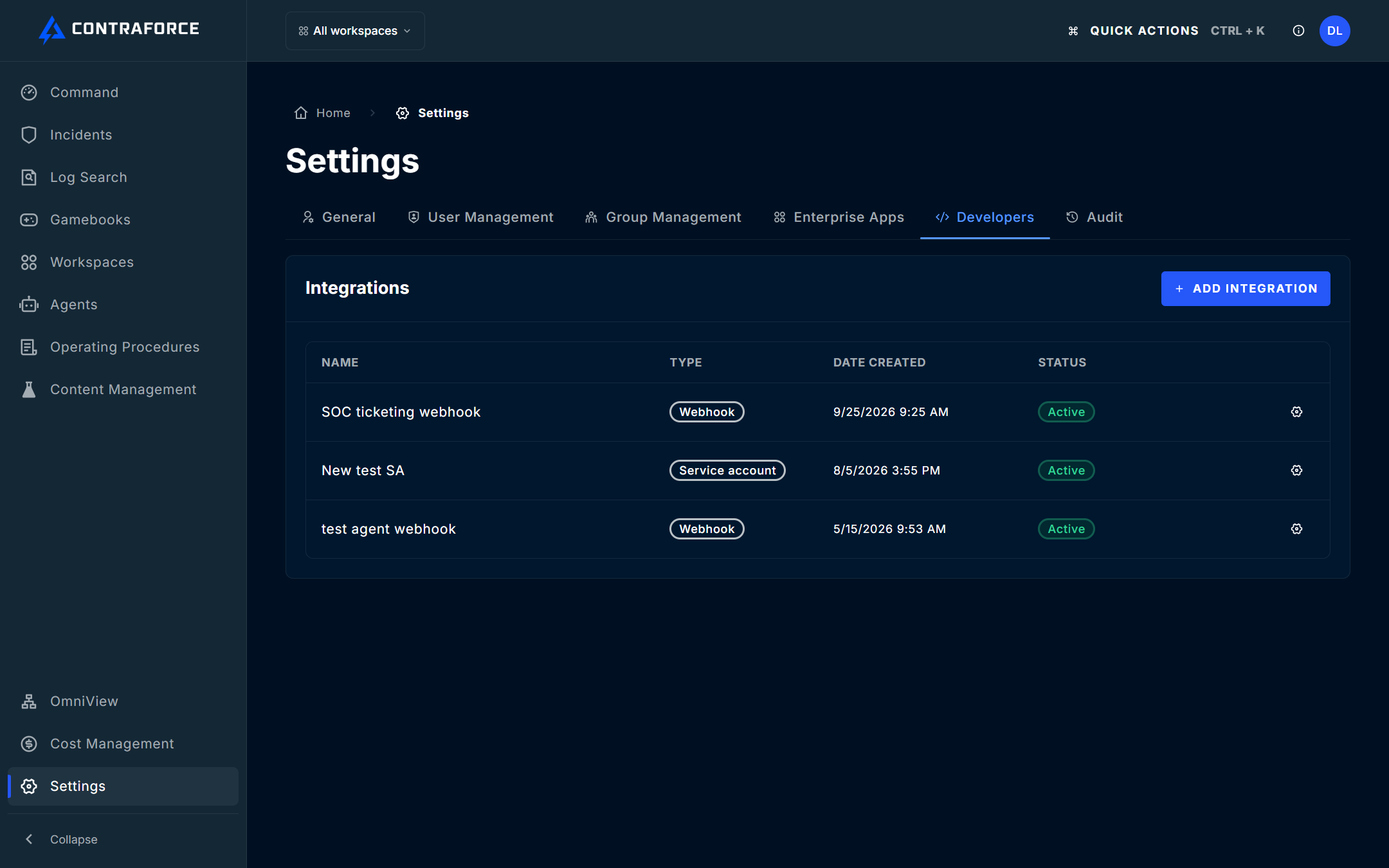Click the info icon in top bar

tap(1298, 31)
